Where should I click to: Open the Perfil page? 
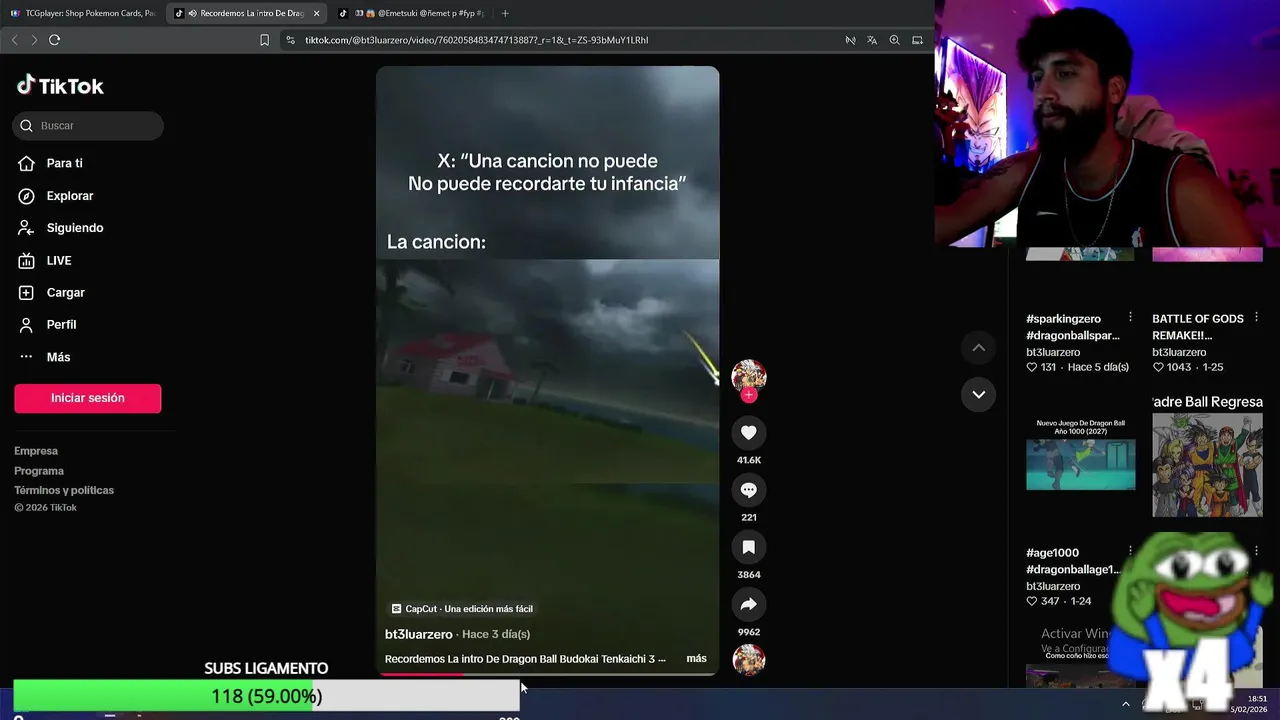[61, 324]
